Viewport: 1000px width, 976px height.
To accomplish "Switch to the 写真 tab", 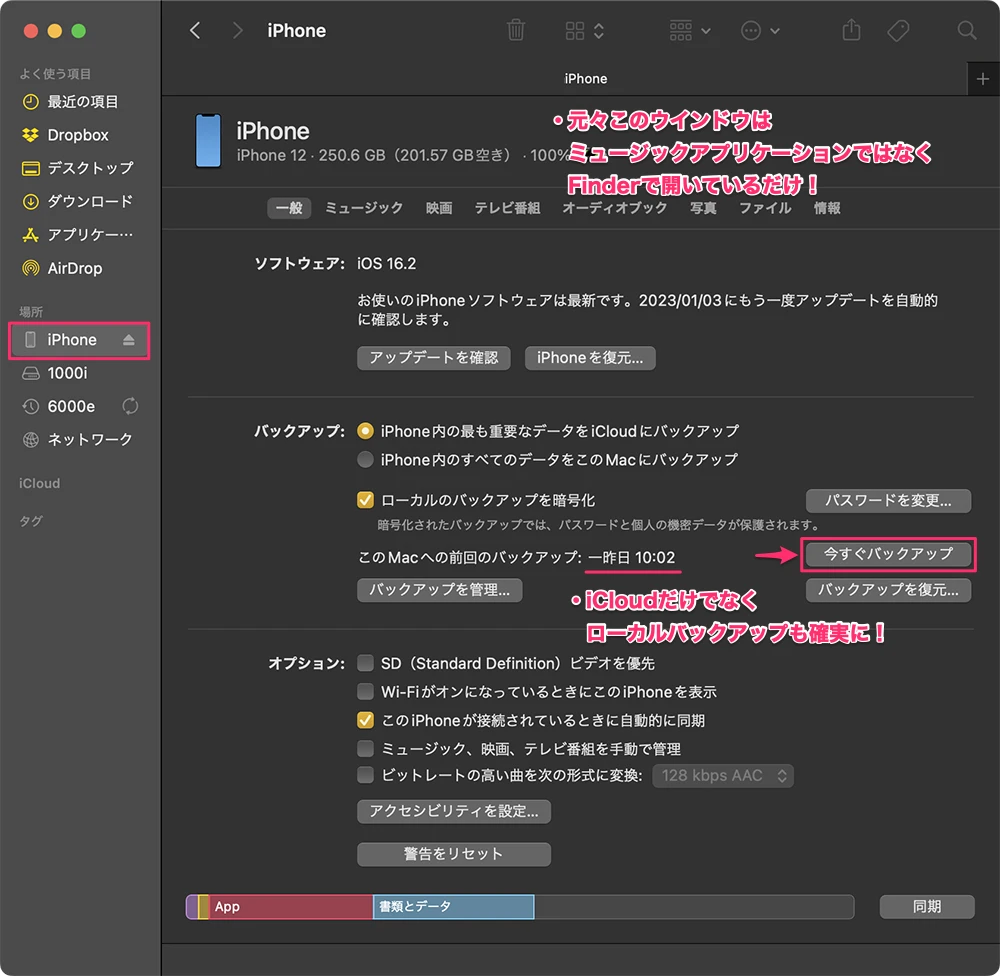I will [x=703, y=208].
